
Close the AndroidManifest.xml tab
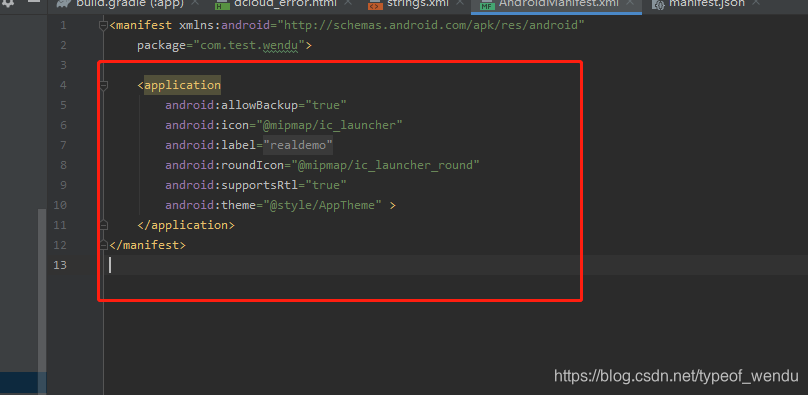click(x=630, y=3)
